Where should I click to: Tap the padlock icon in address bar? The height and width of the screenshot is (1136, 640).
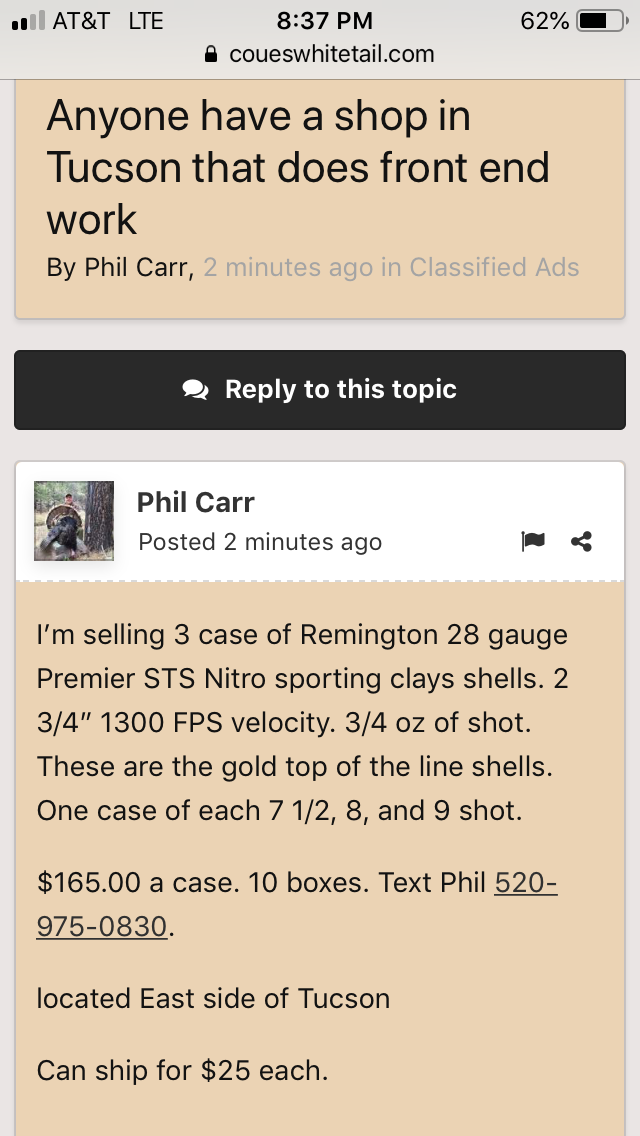(211, 54)
